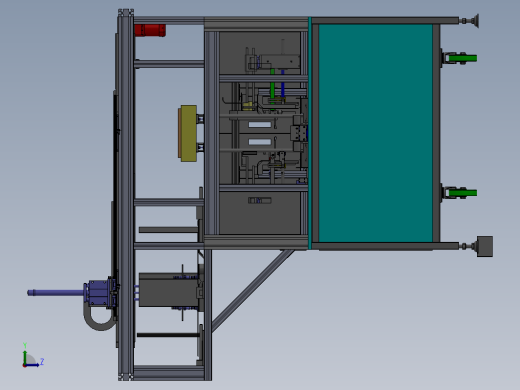
Task: Select the large teal side panel
Action: click(375, 133)
